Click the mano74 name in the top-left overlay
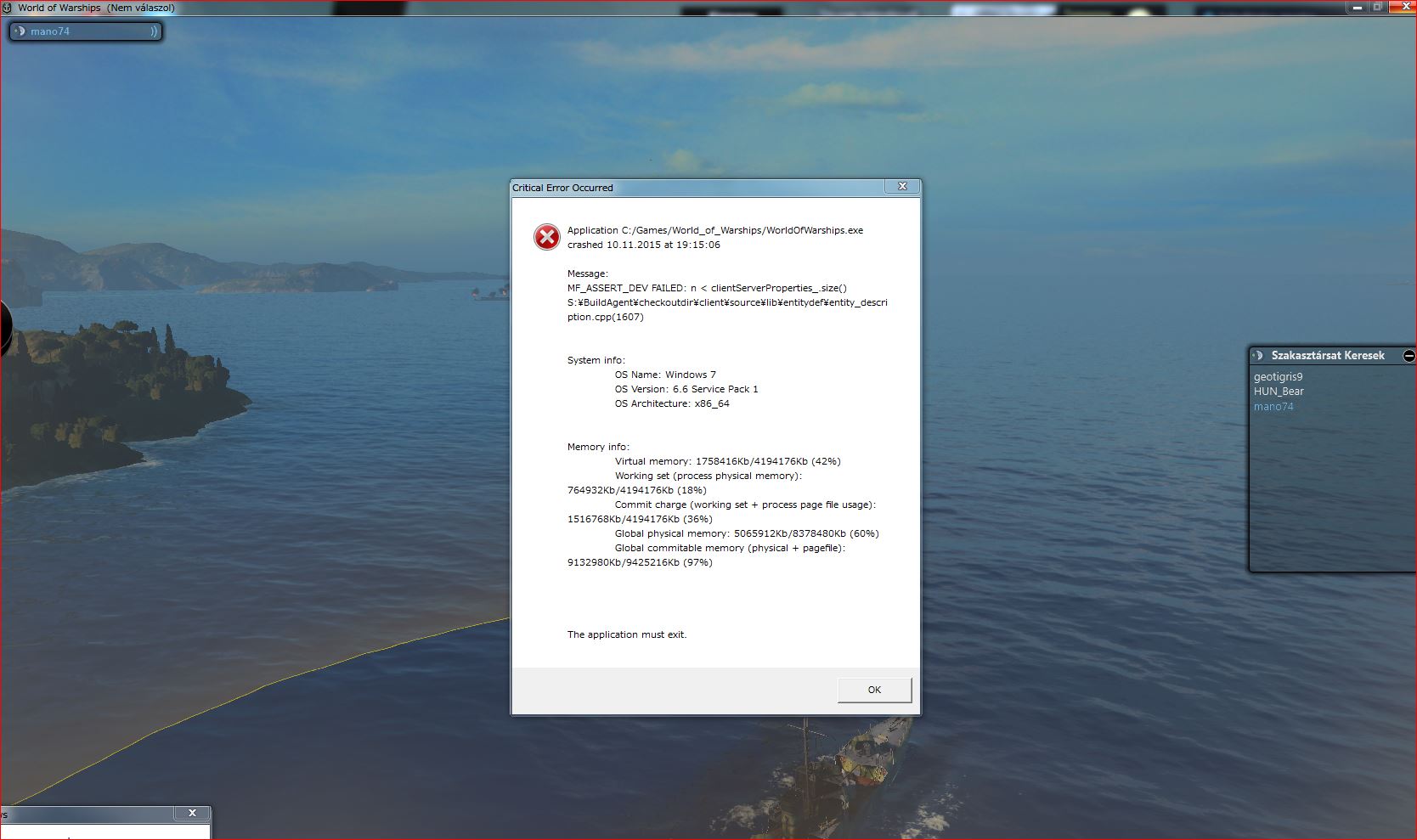The height and width of the screenshot is (840, 1417). tap(50, 31)
